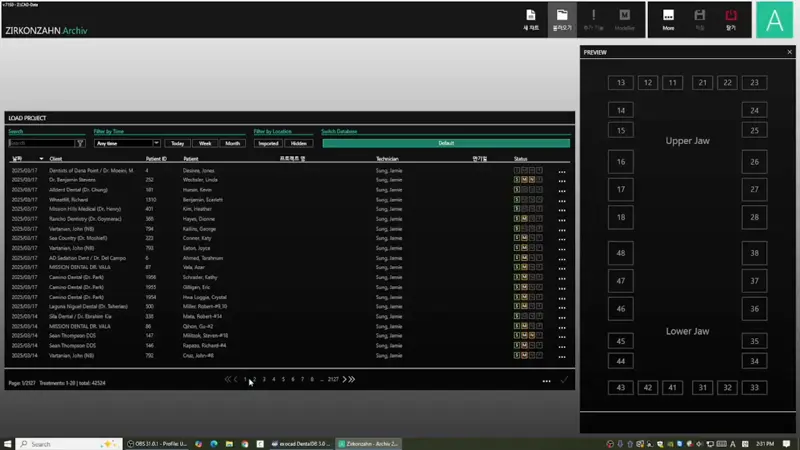Open row options for Desiree, Jones
The image size is (800, 450).
point(562,172)
